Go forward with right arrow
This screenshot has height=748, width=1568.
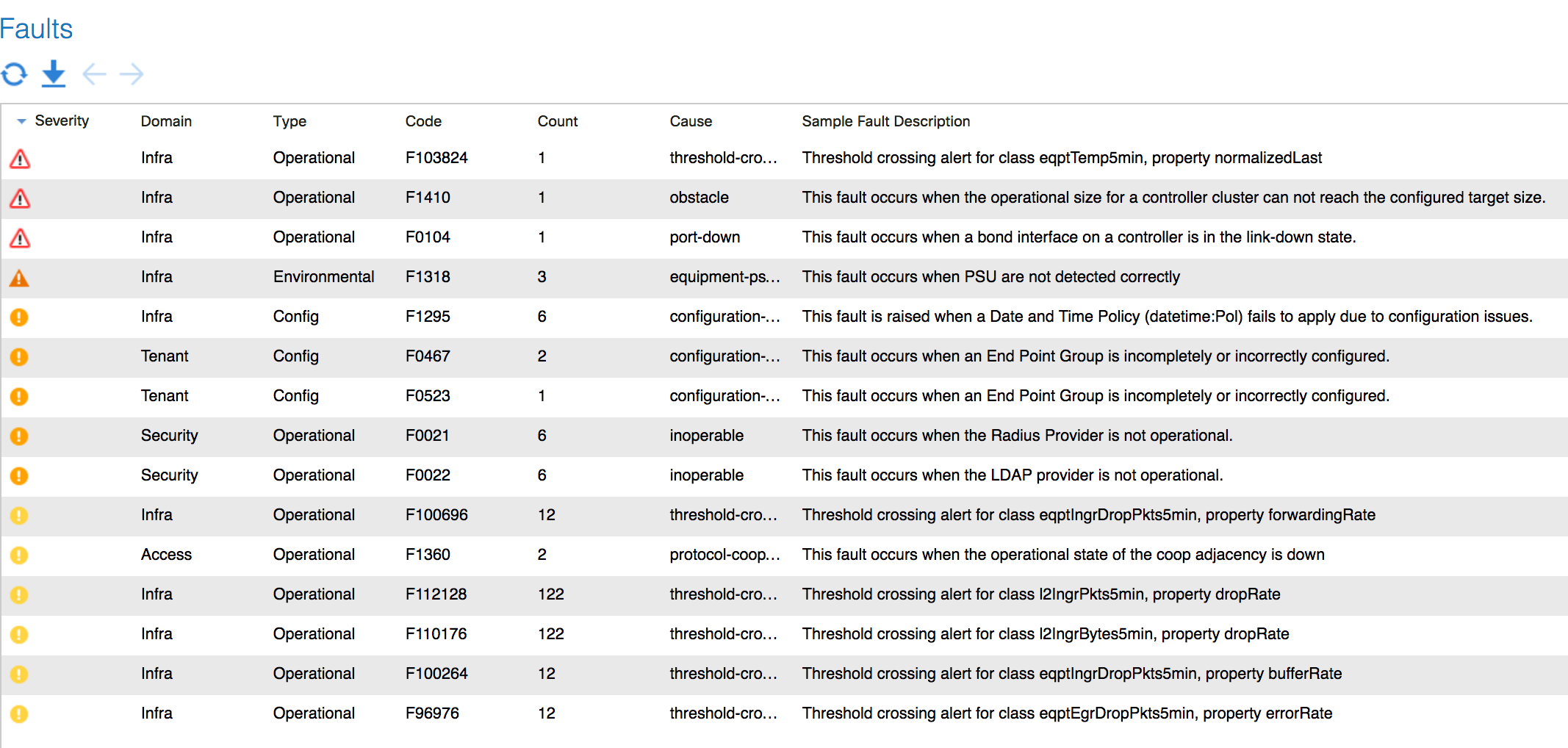tap(132, 74)
